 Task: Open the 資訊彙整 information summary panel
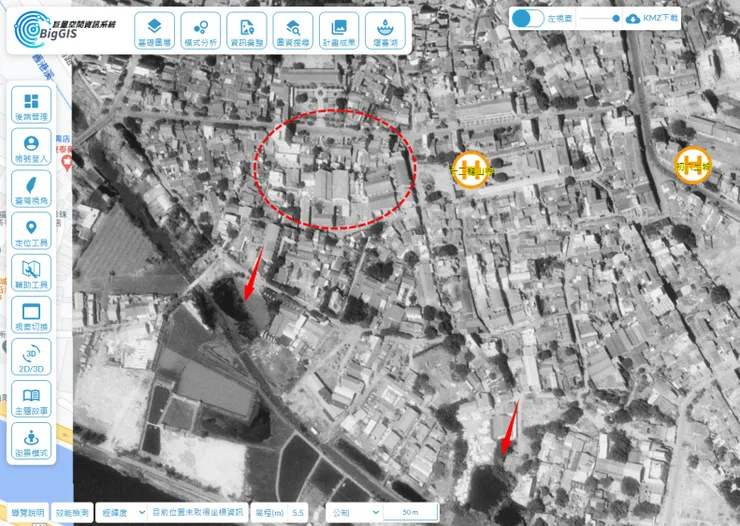coord(247,31)
